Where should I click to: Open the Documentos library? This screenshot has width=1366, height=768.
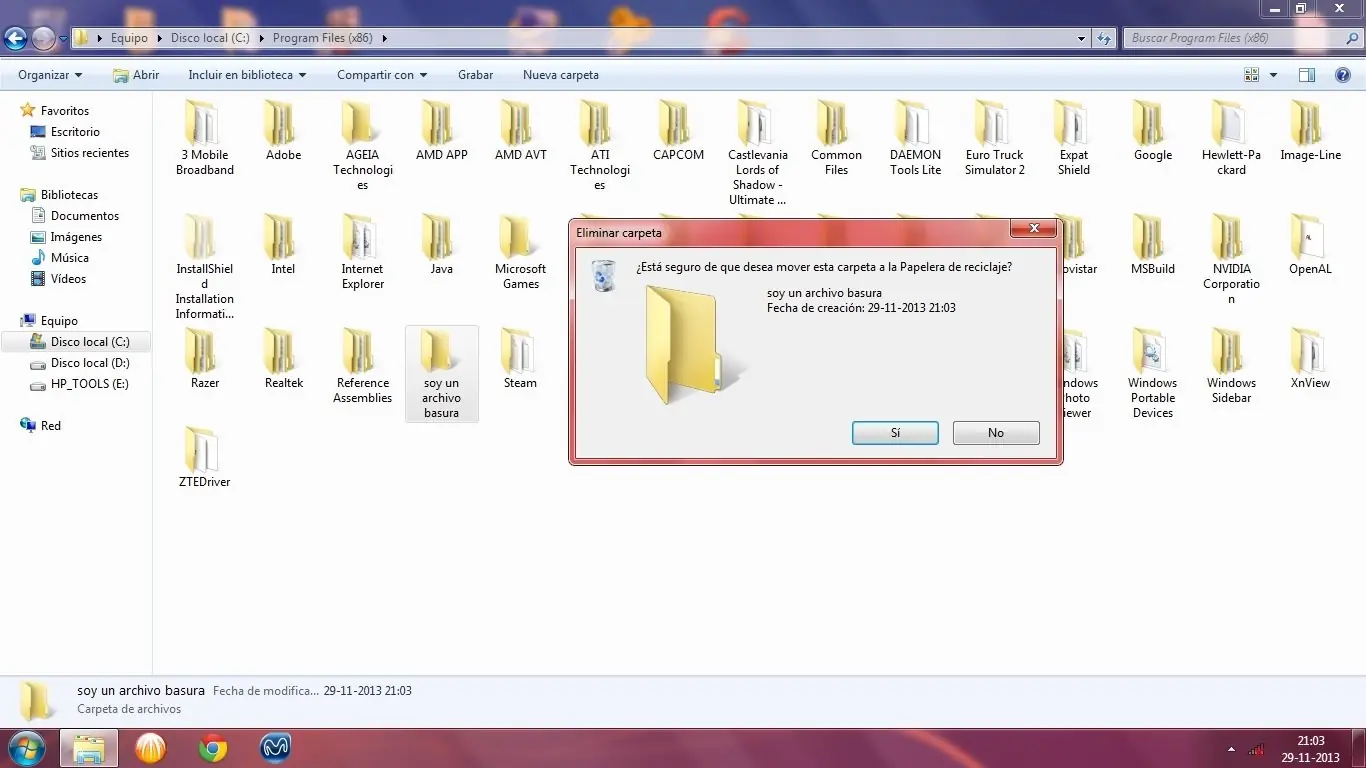point(85,216)
